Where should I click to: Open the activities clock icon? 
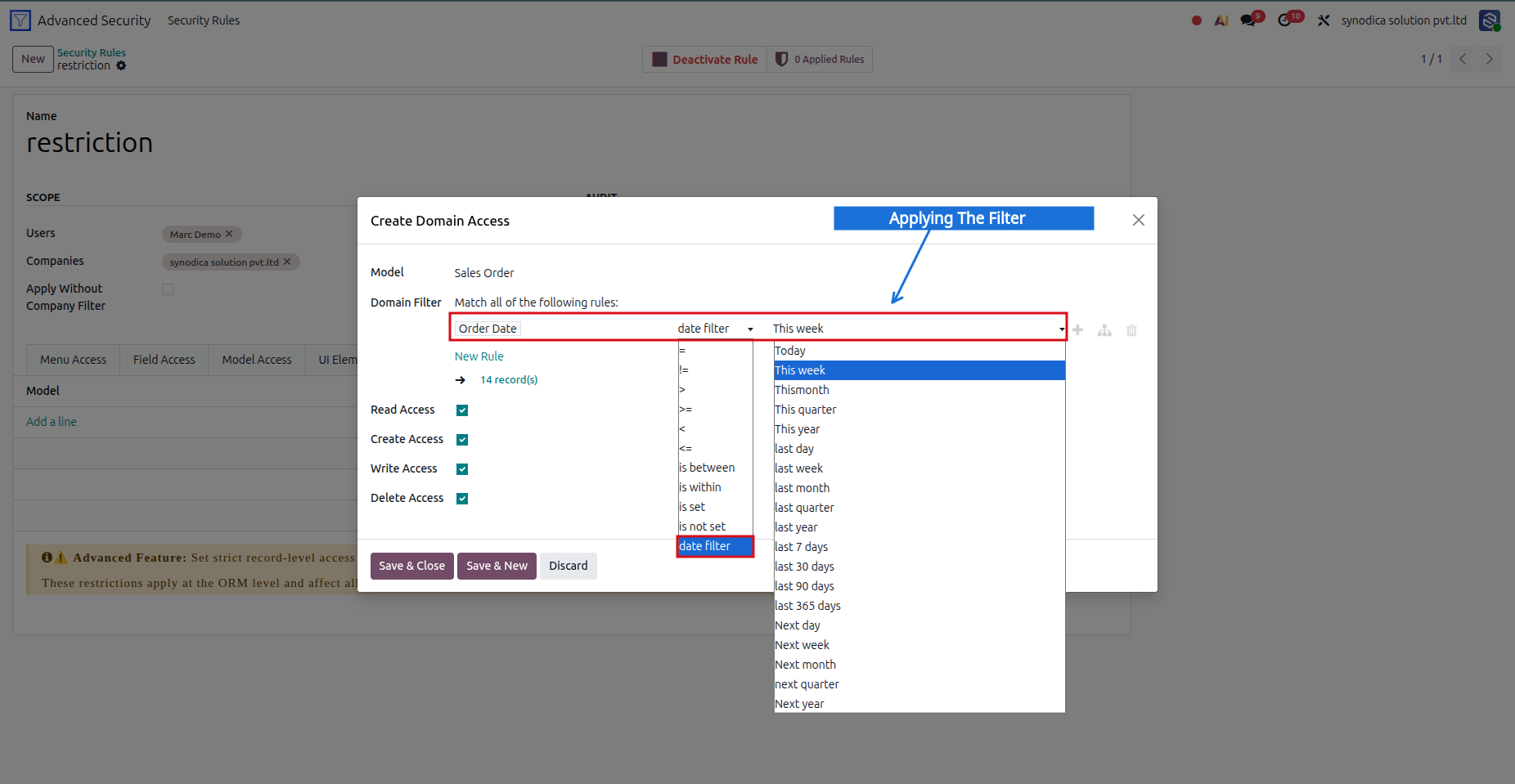coord(1285,20)
